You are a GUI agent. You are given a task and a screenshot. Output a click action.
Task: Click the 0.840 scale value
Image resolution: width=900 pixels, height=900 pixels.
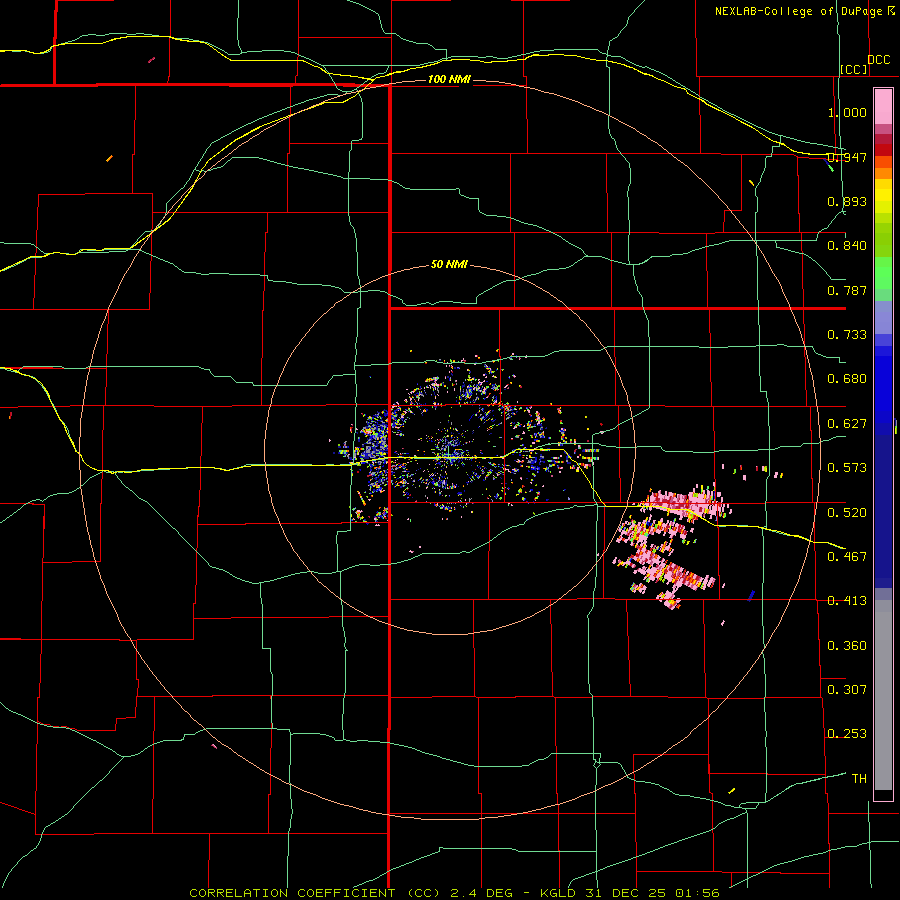click(x=847, y=246)
